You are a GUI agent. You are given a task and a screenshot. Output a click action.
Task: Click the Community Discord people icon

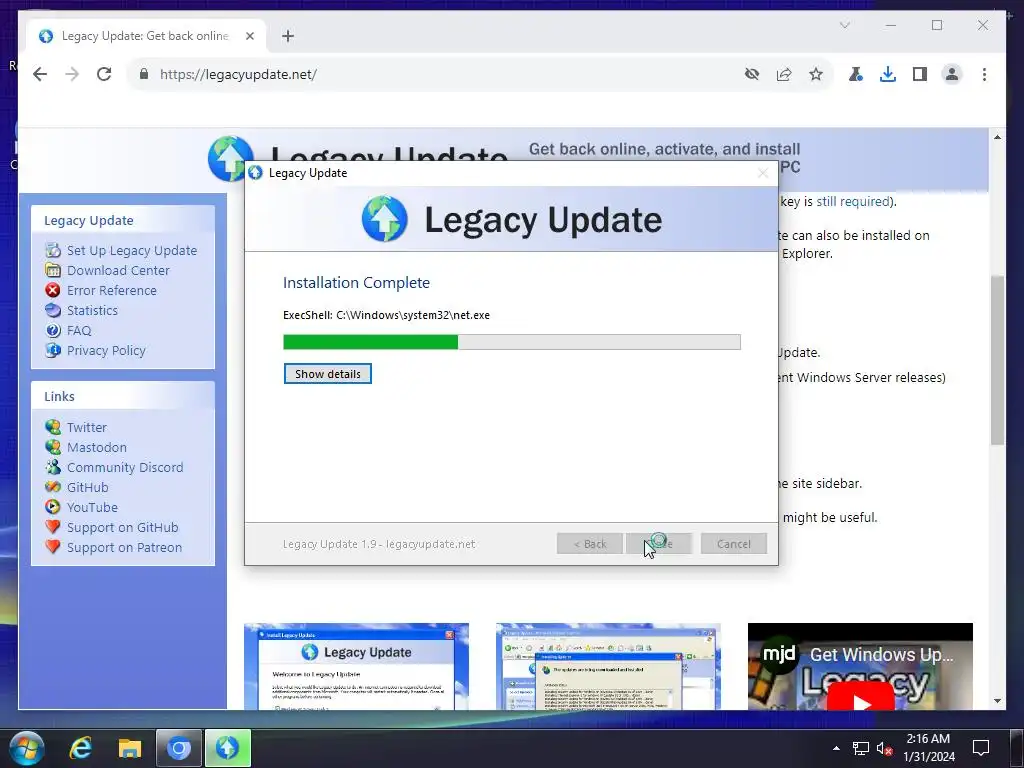coord(53,467)
